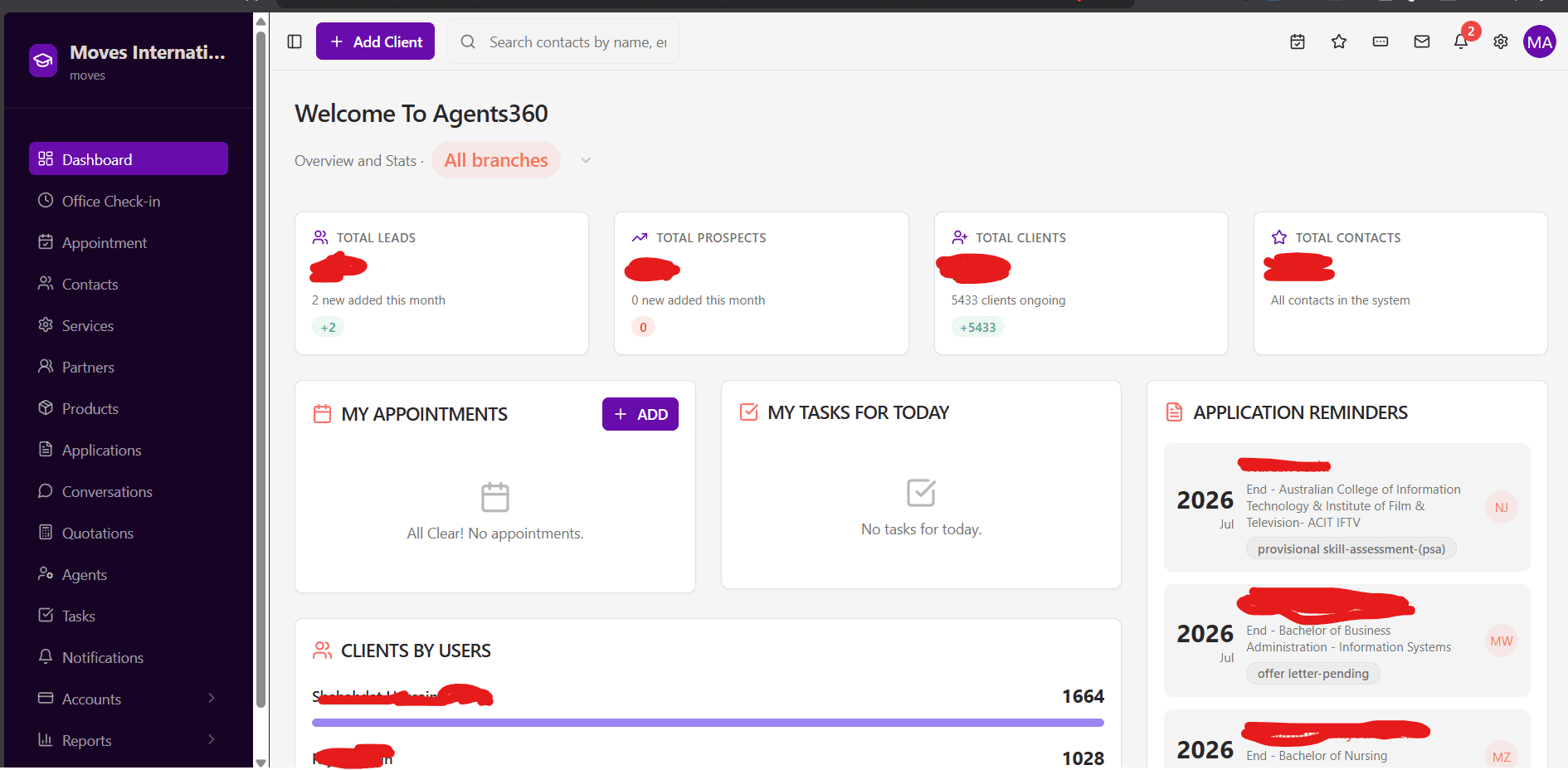Click the Australian College of Information reminder text
The height and width of the screenshot is (770, 1568).
(x=1353, y=505)
